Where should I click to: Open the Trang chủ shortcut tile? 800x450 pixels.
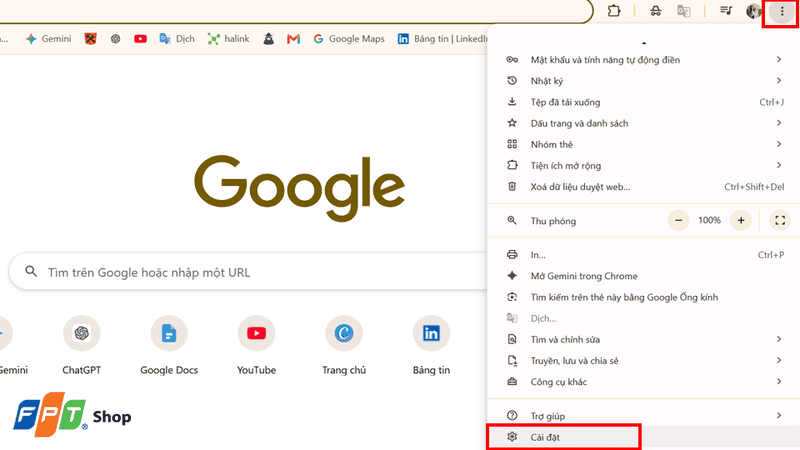point(344,345)
